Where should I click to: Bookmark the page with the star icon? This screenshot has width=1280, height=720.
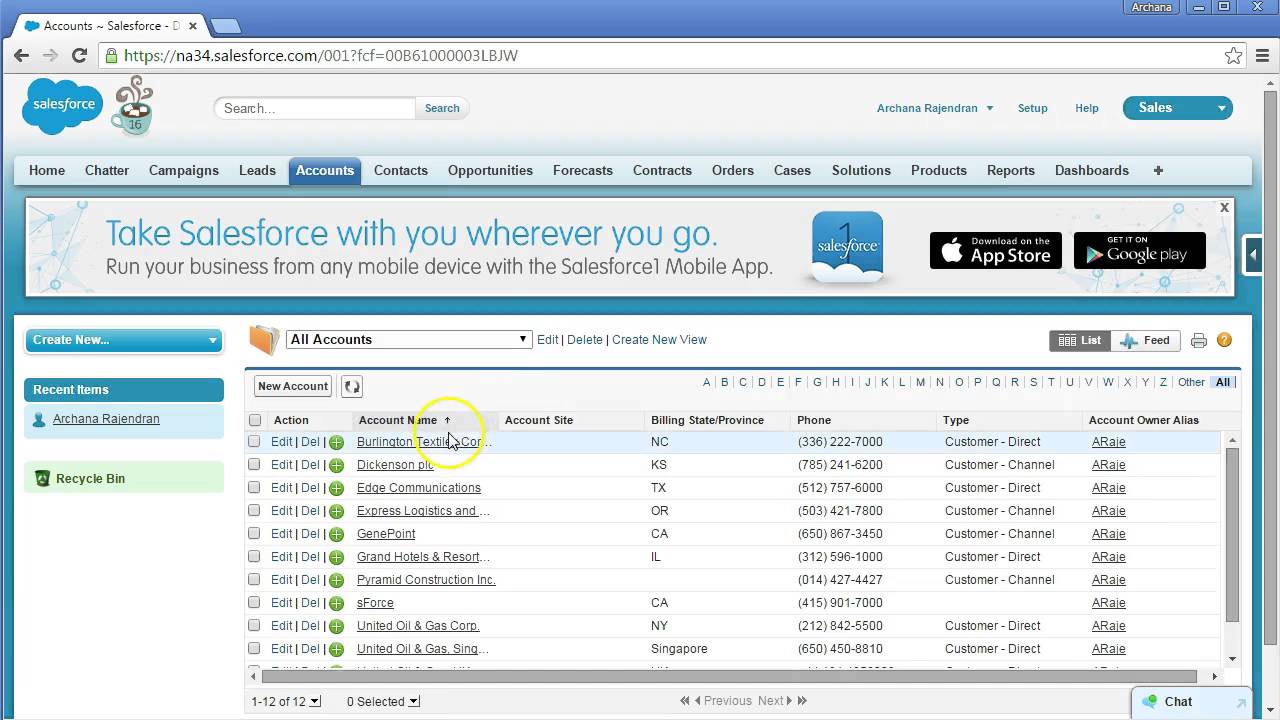[1234, 56]
